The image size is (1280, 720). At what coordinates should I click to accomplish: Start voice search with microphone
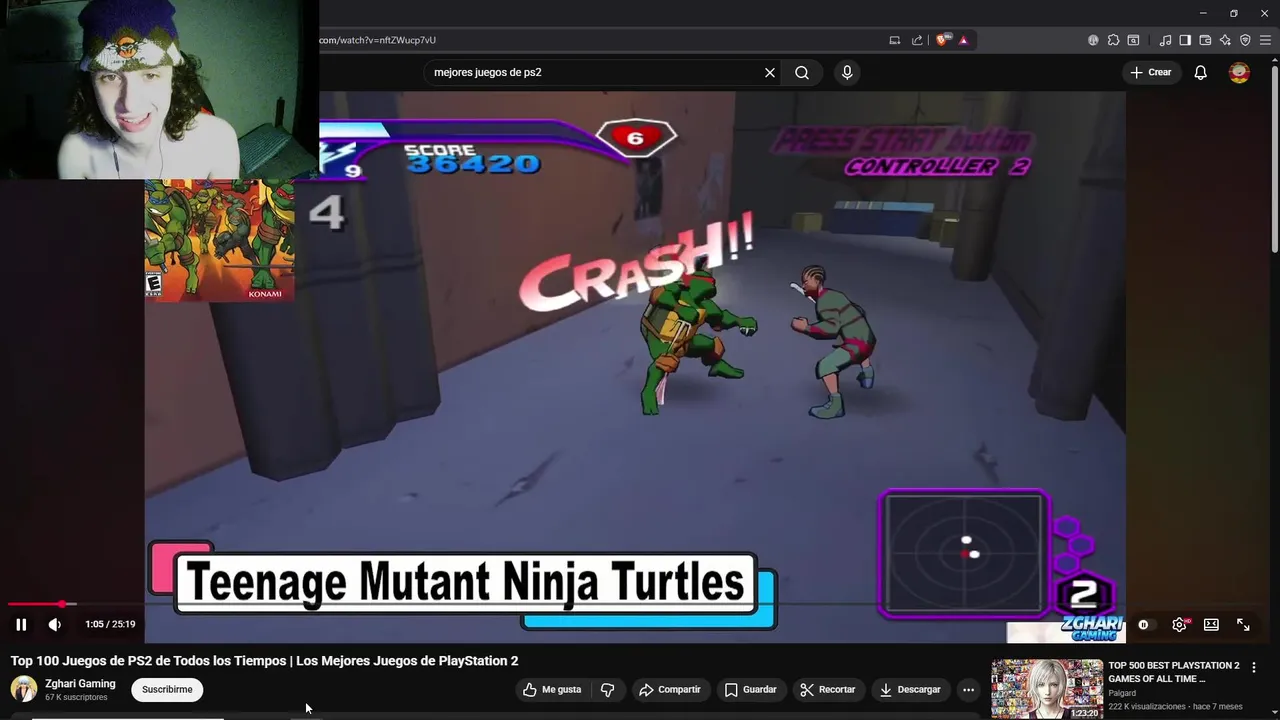point(847,72)
